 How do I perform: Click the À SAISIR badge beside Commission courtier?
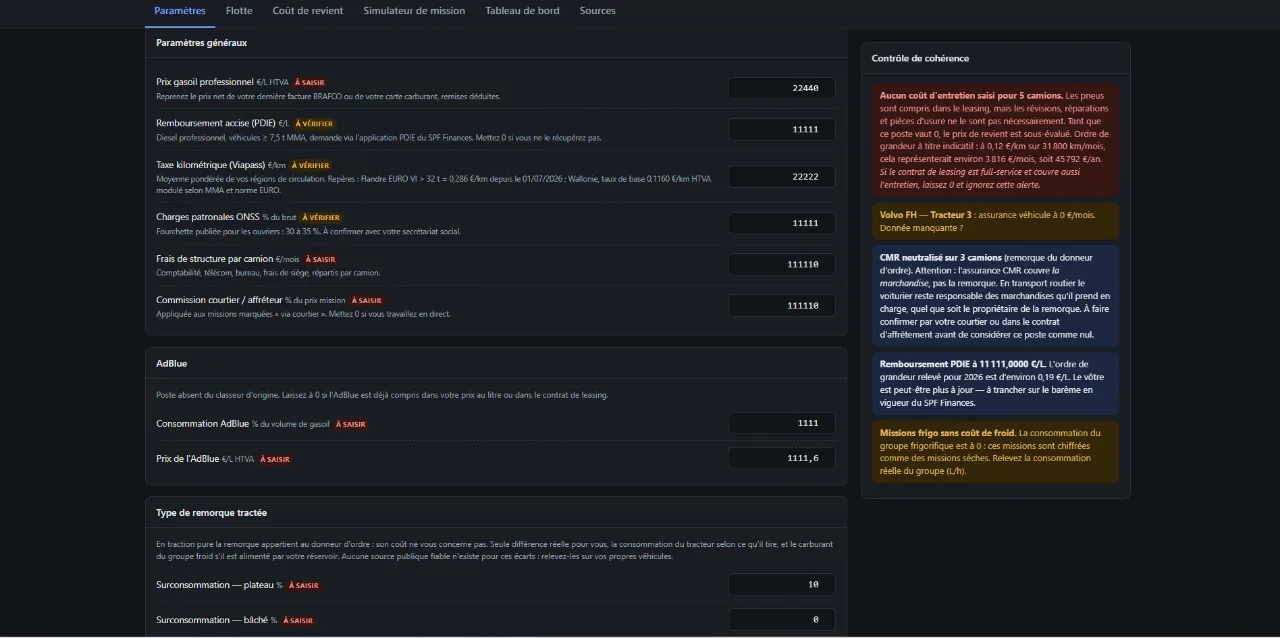(367, 300)
